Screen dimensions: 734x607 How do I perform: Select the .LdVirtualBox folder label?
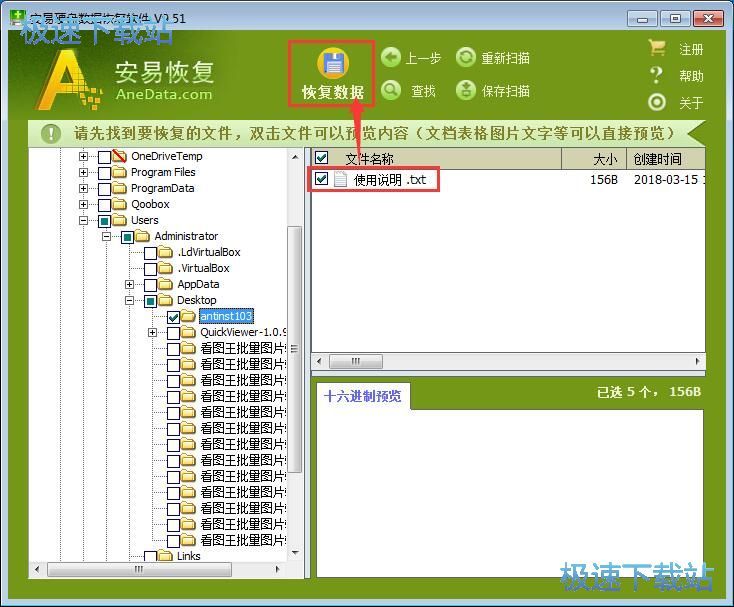[209, 252]
